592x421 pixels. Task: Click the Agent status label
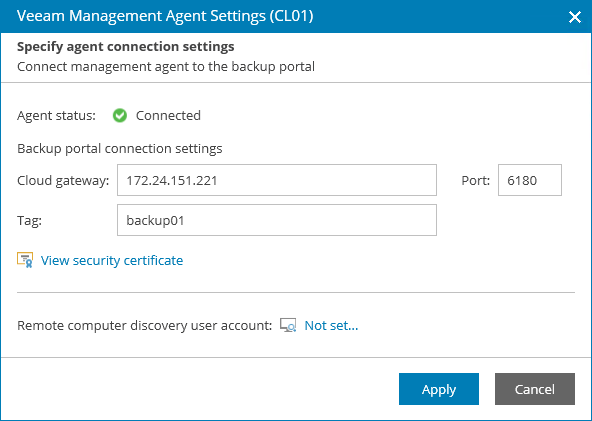tap(56, 116)
